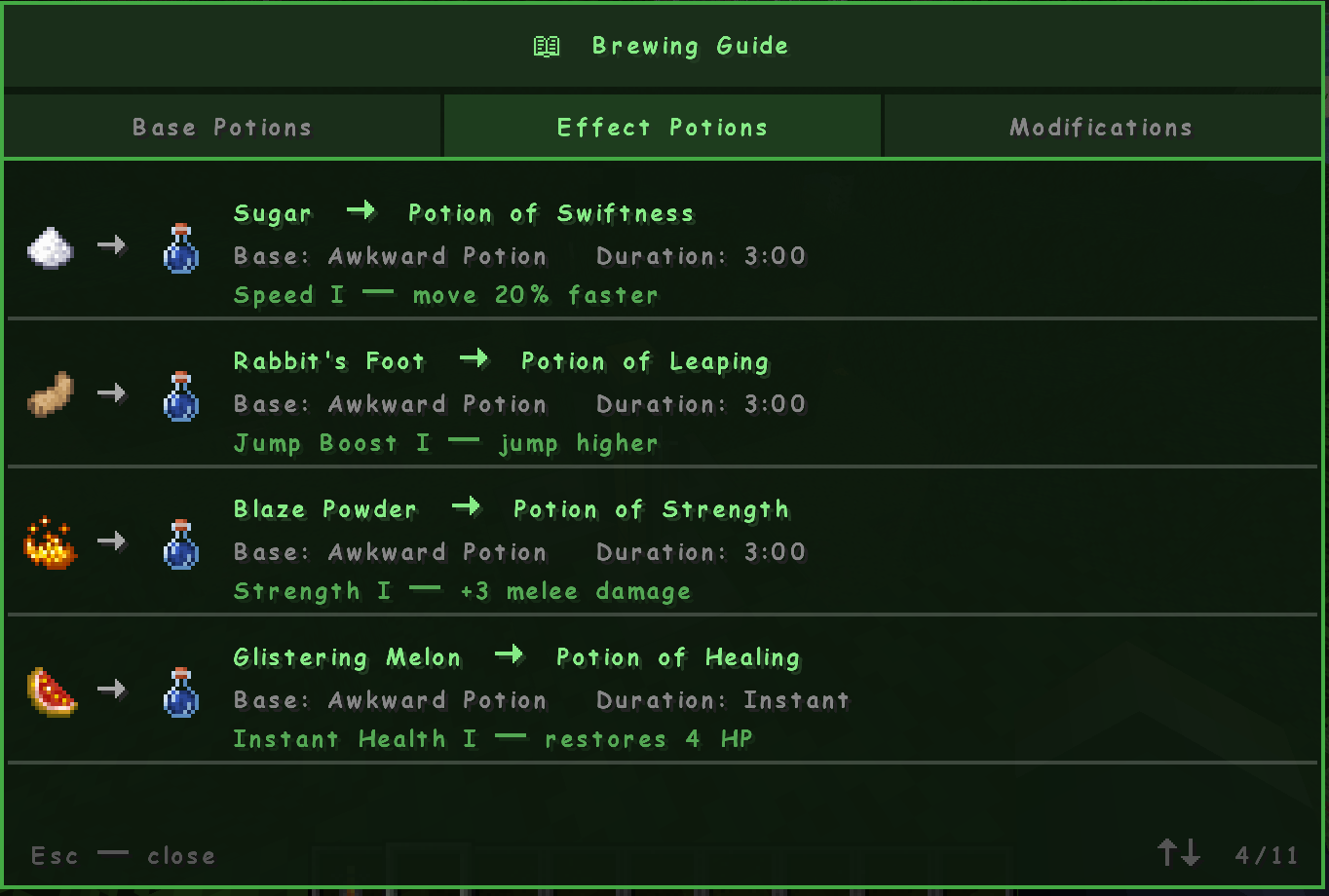Select the Potion of Swiftness bottle icon
This screenshot has height=896, width=1329.
tap(181, 247)
